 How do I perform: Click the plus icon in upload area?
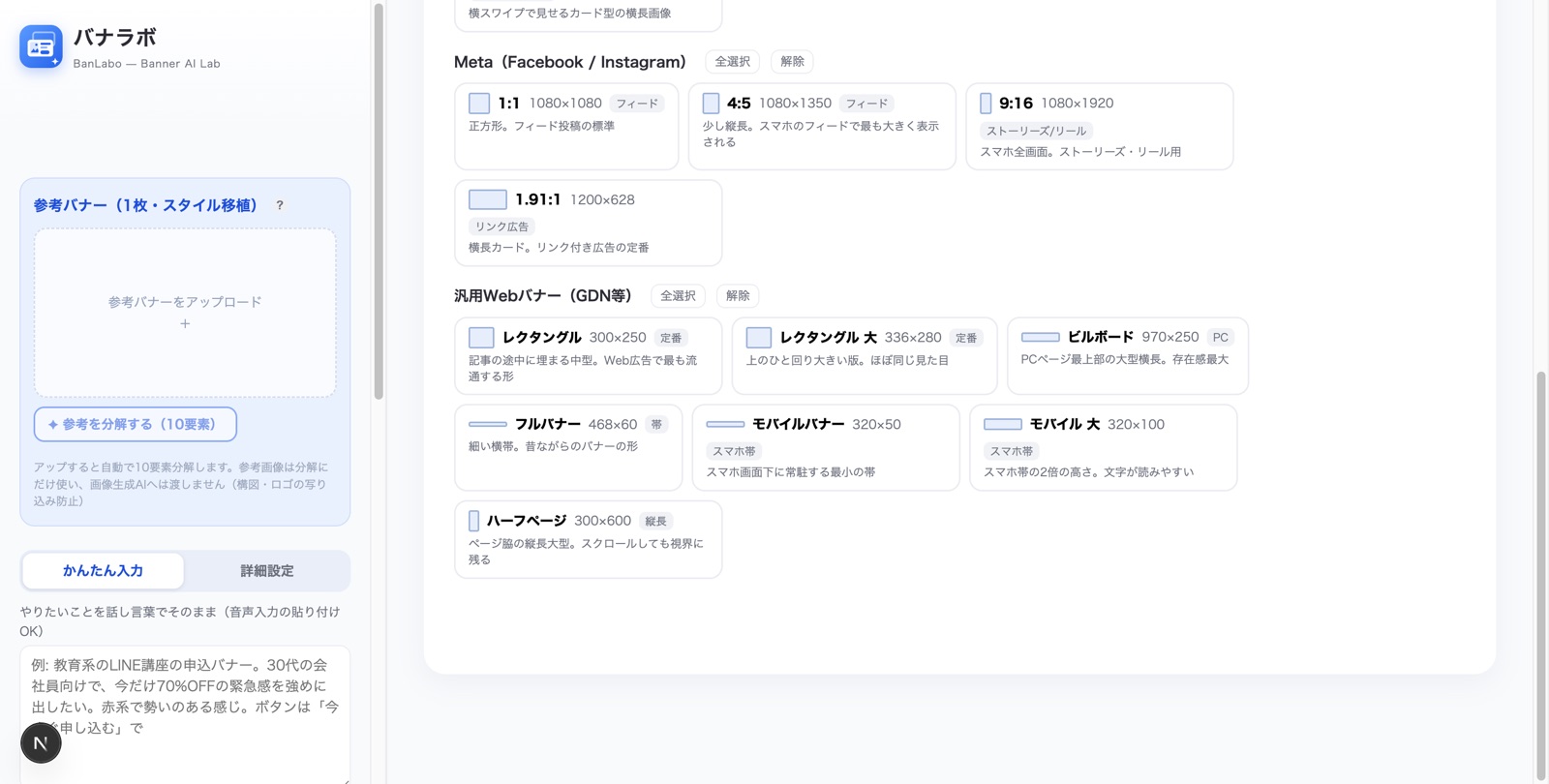[185, 324]
